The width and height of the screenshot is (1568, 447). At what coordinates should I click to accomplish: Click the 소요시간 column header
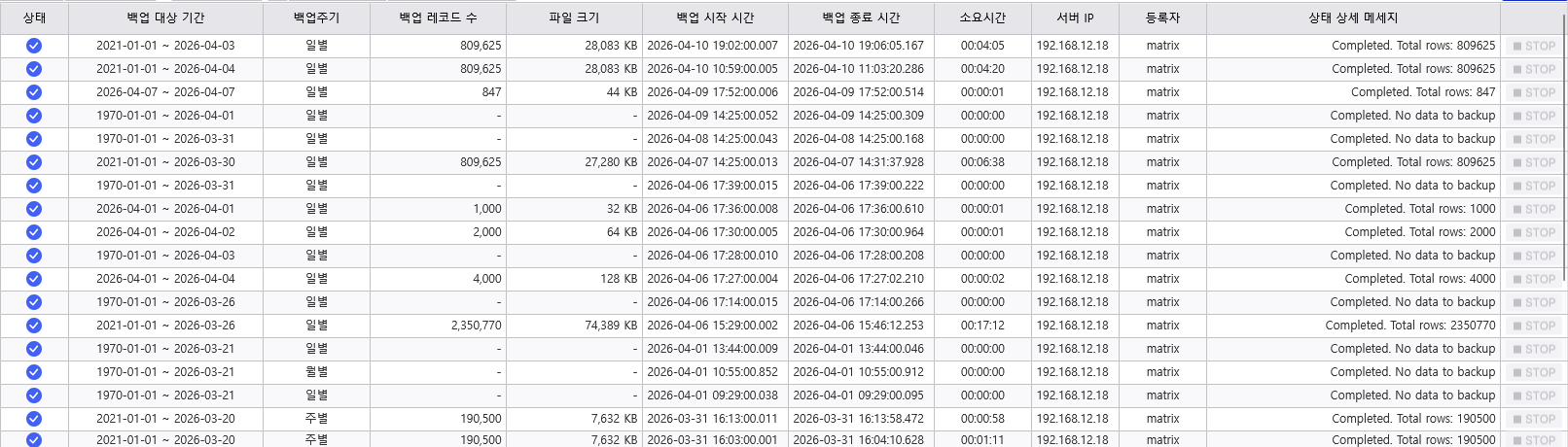pyautogui.click(x=982, y=17)
